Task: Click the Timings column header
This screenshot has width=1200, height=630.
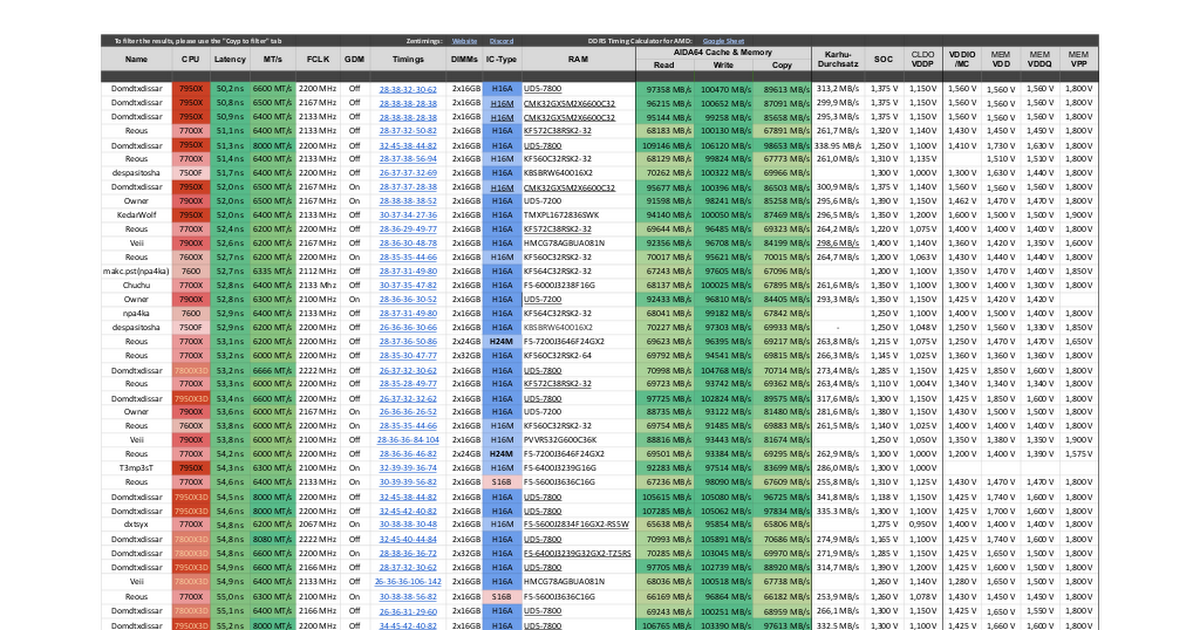Action: pos(408,59)
